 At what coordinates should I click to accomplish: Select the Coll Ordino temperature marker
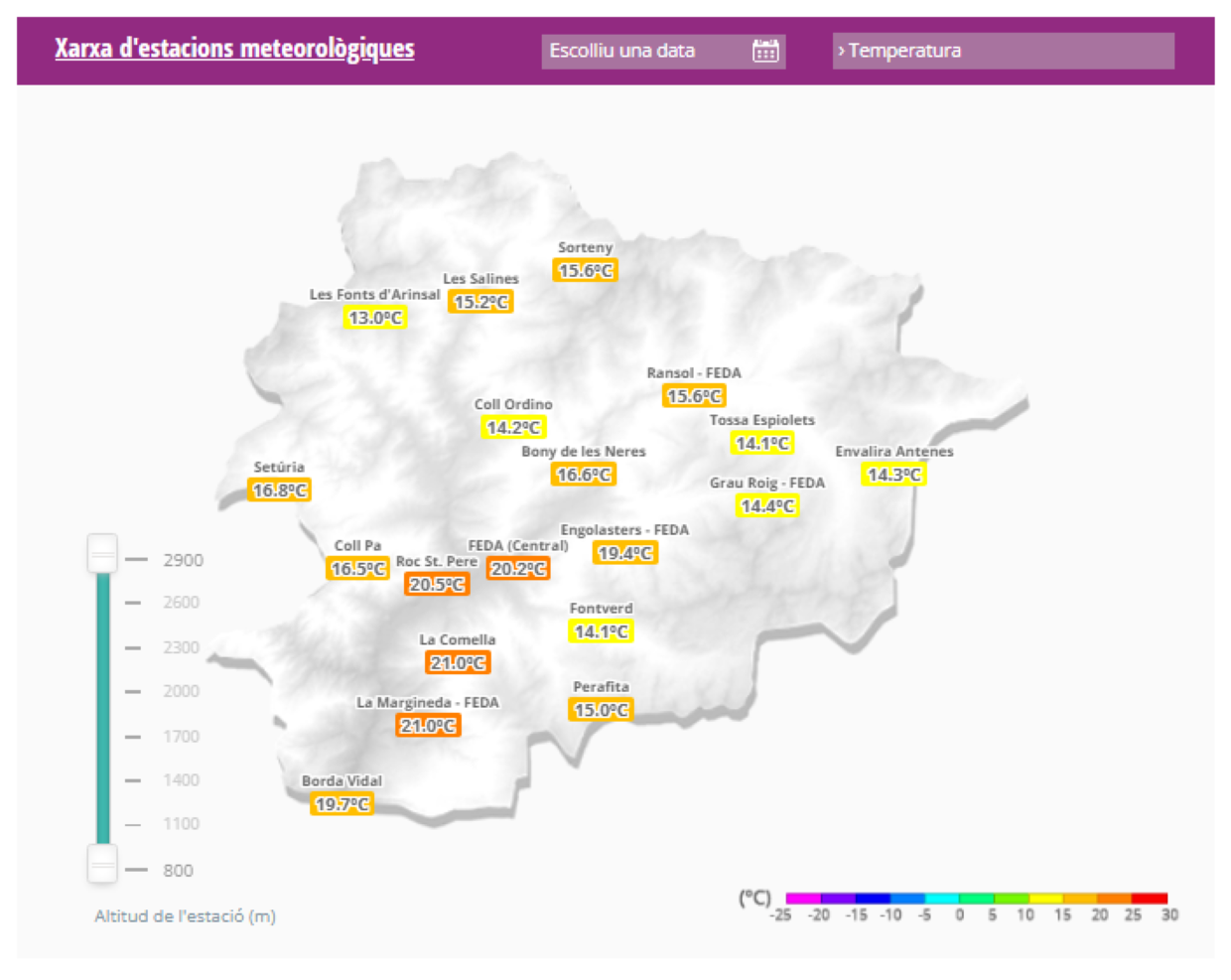(512, 426)
